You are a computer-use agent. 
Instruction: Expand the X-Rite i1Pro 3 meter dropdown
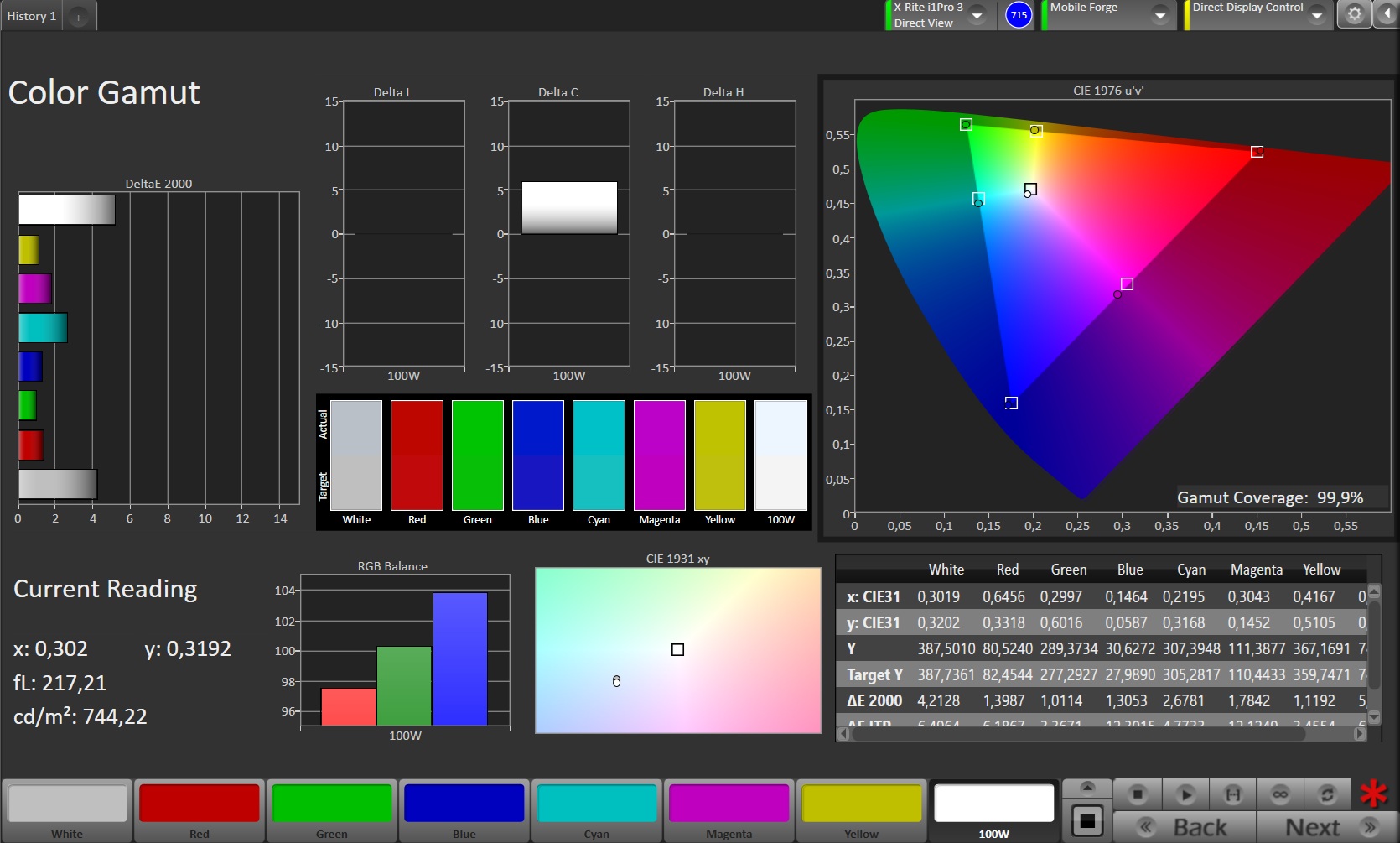click(x=977, y=16)
